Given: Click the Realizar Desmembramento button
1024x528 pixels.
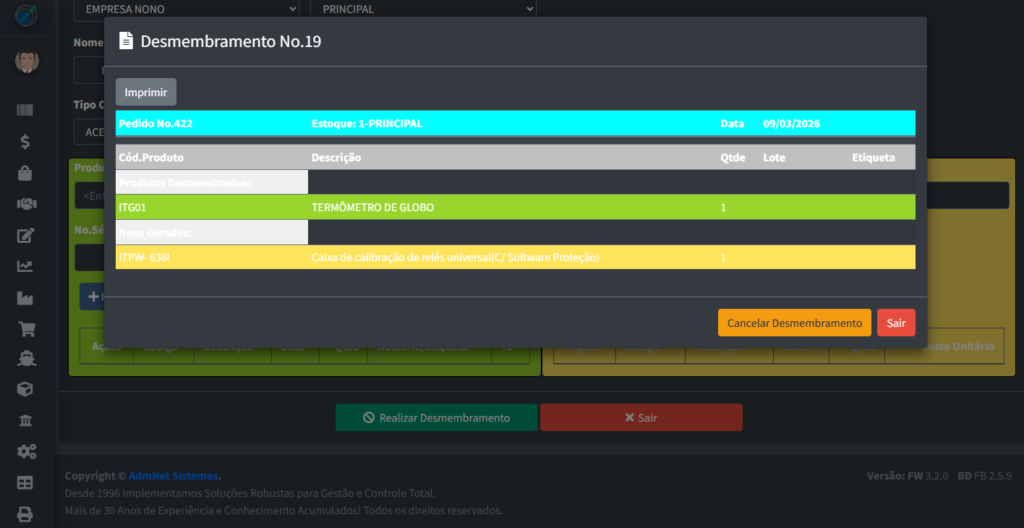Looking at the screenshot, I should coord(436,418).
